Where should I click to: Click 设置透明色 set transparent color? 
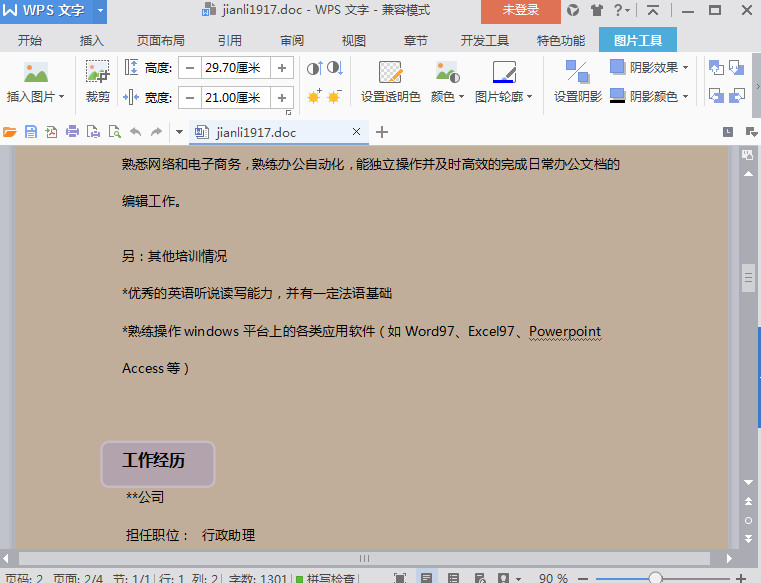coord(390,82)
